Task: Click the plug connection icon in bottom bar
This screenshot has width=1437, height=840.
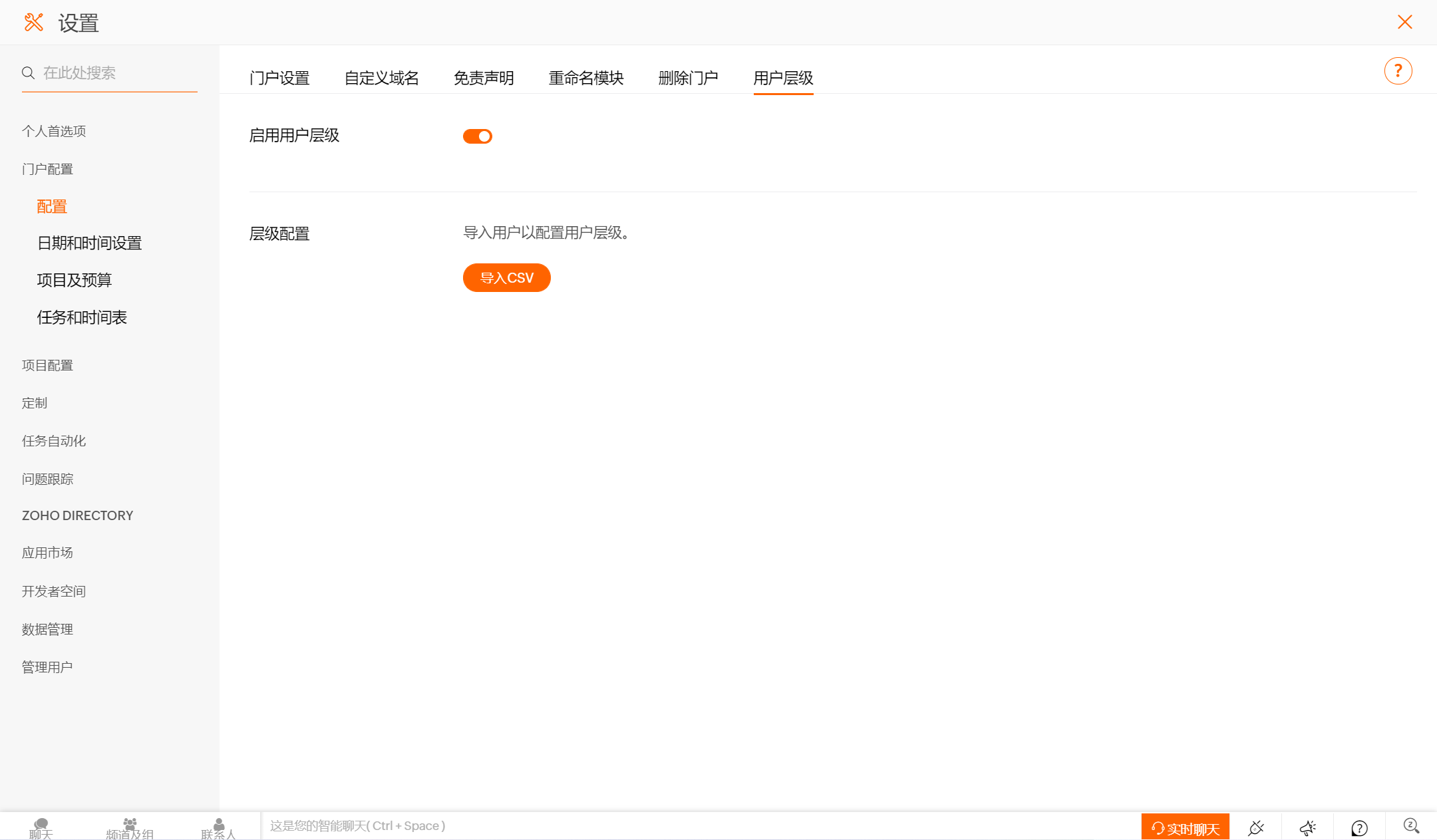Action: coord(1255,827)
